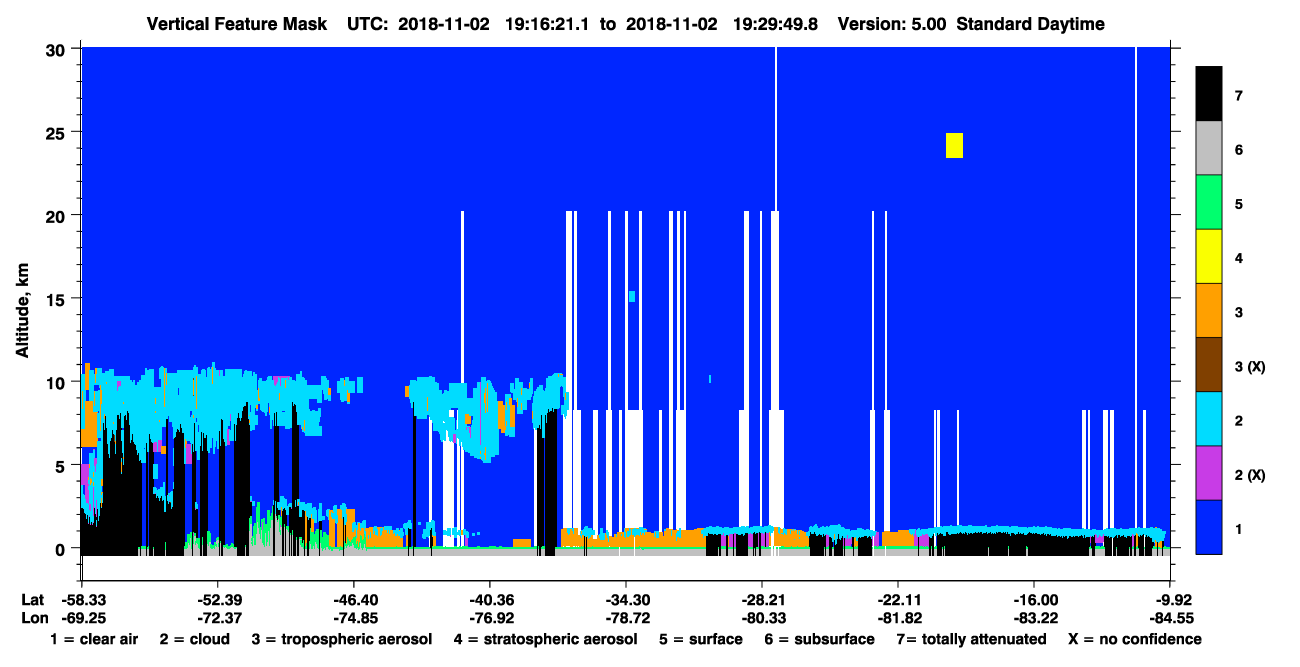Click the blue color bar segment labeled 1
1300x667 pixels.
point(1209,527)
